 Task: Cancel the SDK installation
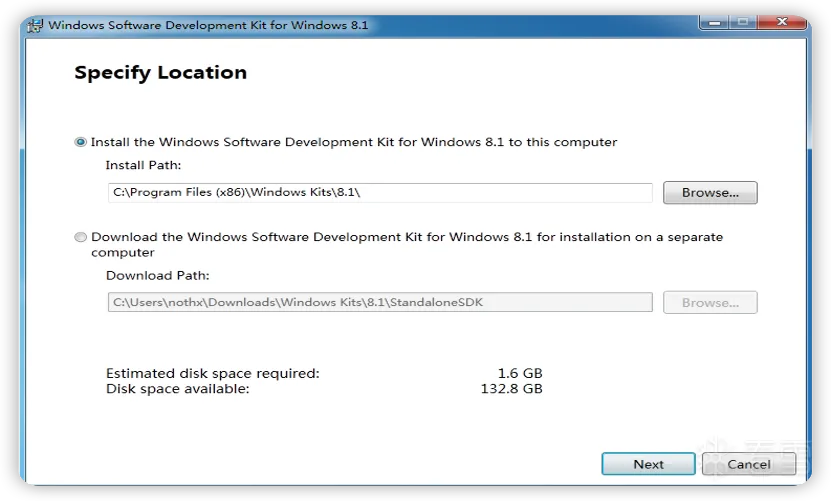pyautogui.click(x=749, y=464)
